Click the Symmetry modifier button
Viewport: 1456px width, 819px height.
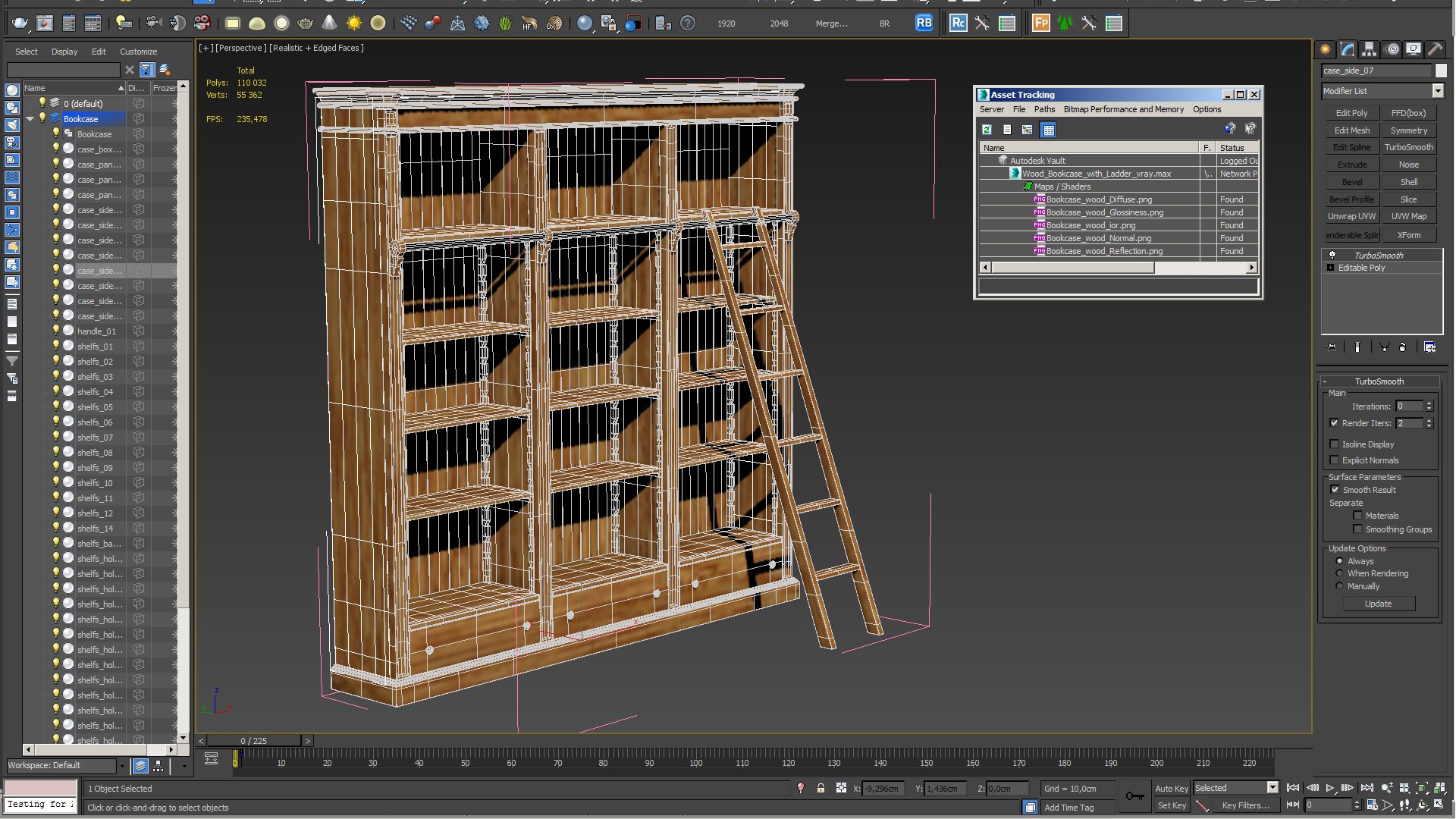pyautogui.click(x=1408, y=130)
